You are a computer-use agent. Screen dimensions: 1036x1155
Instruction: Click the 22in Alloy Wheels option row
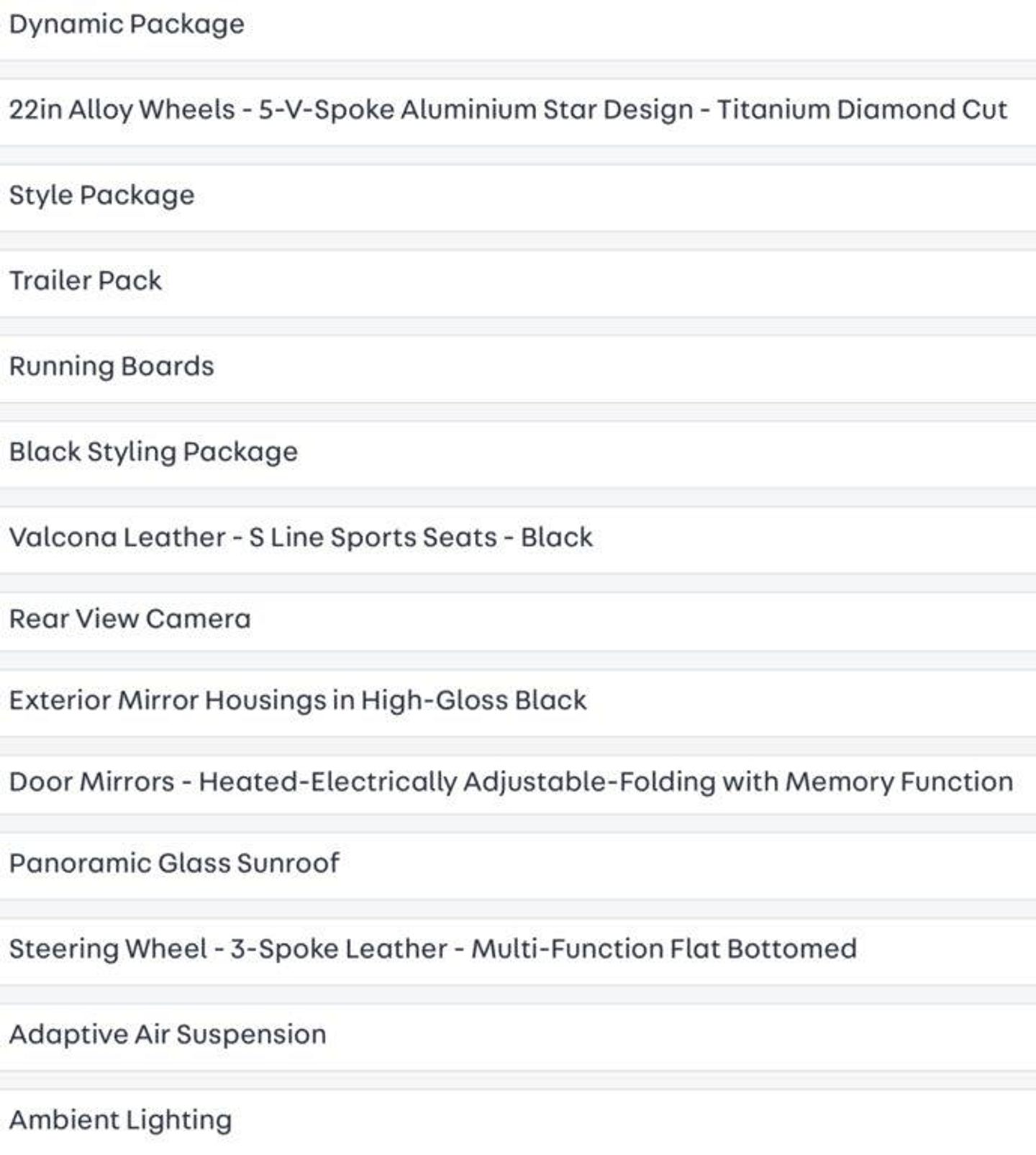click(x=507, y=110)
